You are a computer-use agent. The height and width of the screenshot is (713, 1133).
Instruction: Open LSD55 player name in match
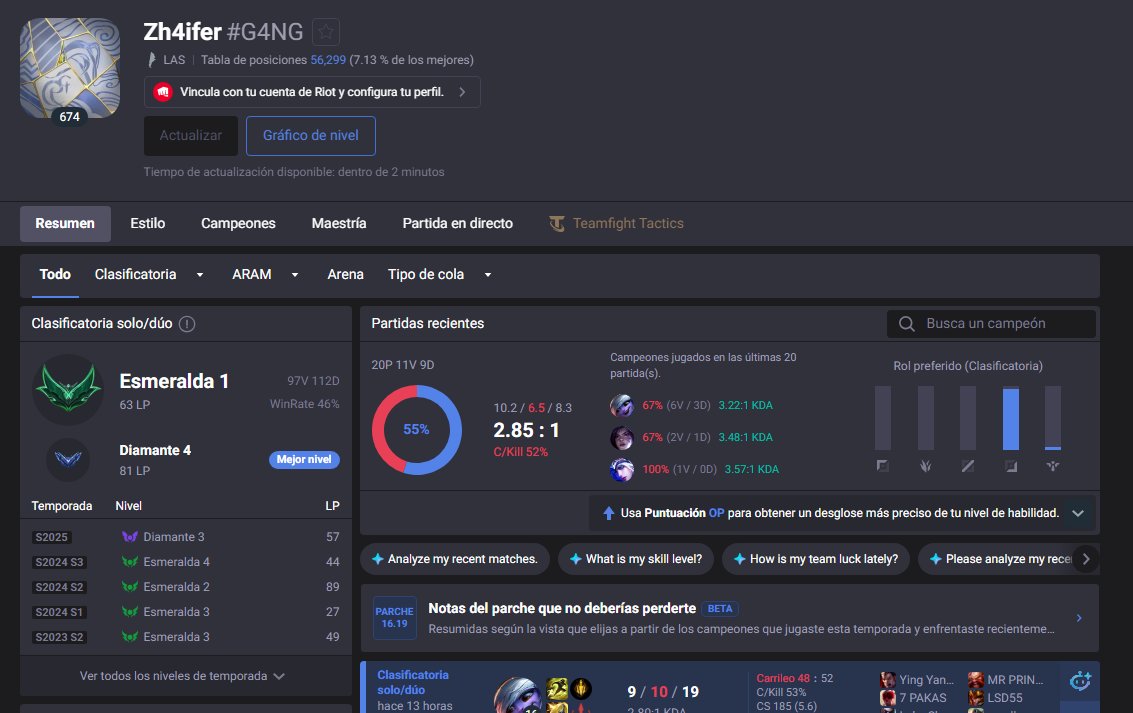[1005, 698]
